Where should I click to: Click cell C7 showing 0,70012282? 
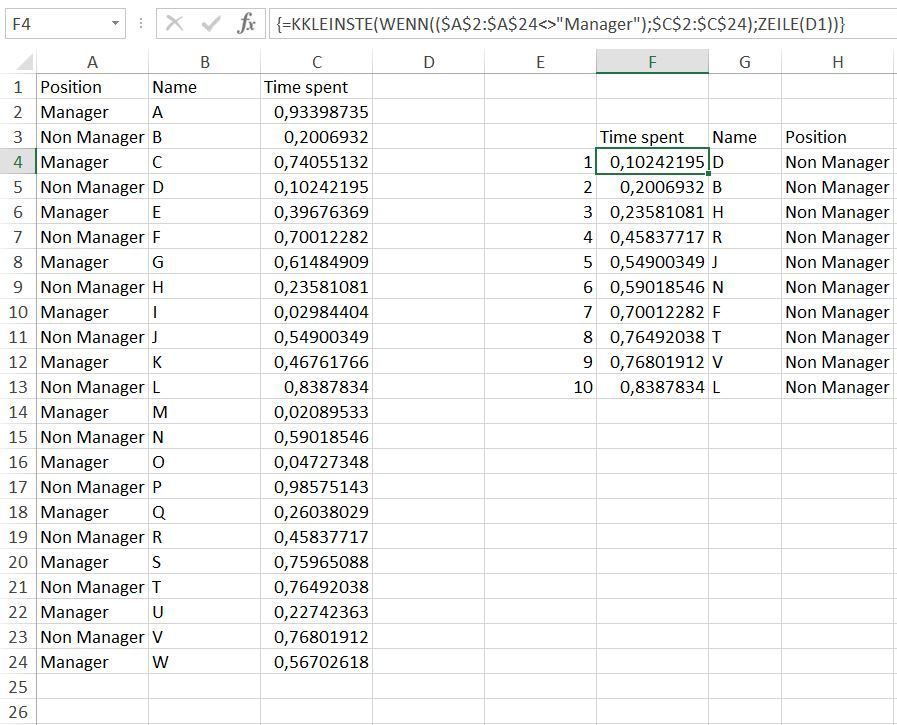pyautogui.click(x=316, y=237)
